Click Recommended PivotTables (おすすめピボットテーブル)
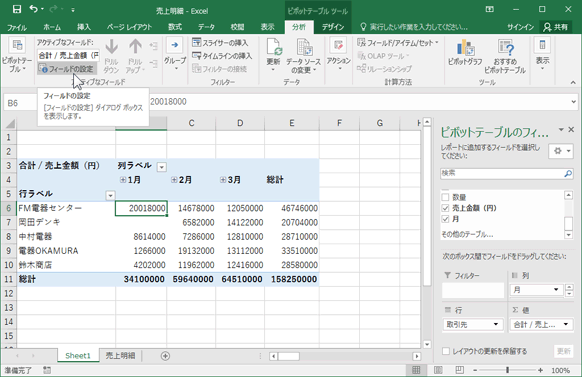 [x=505, y=56]
